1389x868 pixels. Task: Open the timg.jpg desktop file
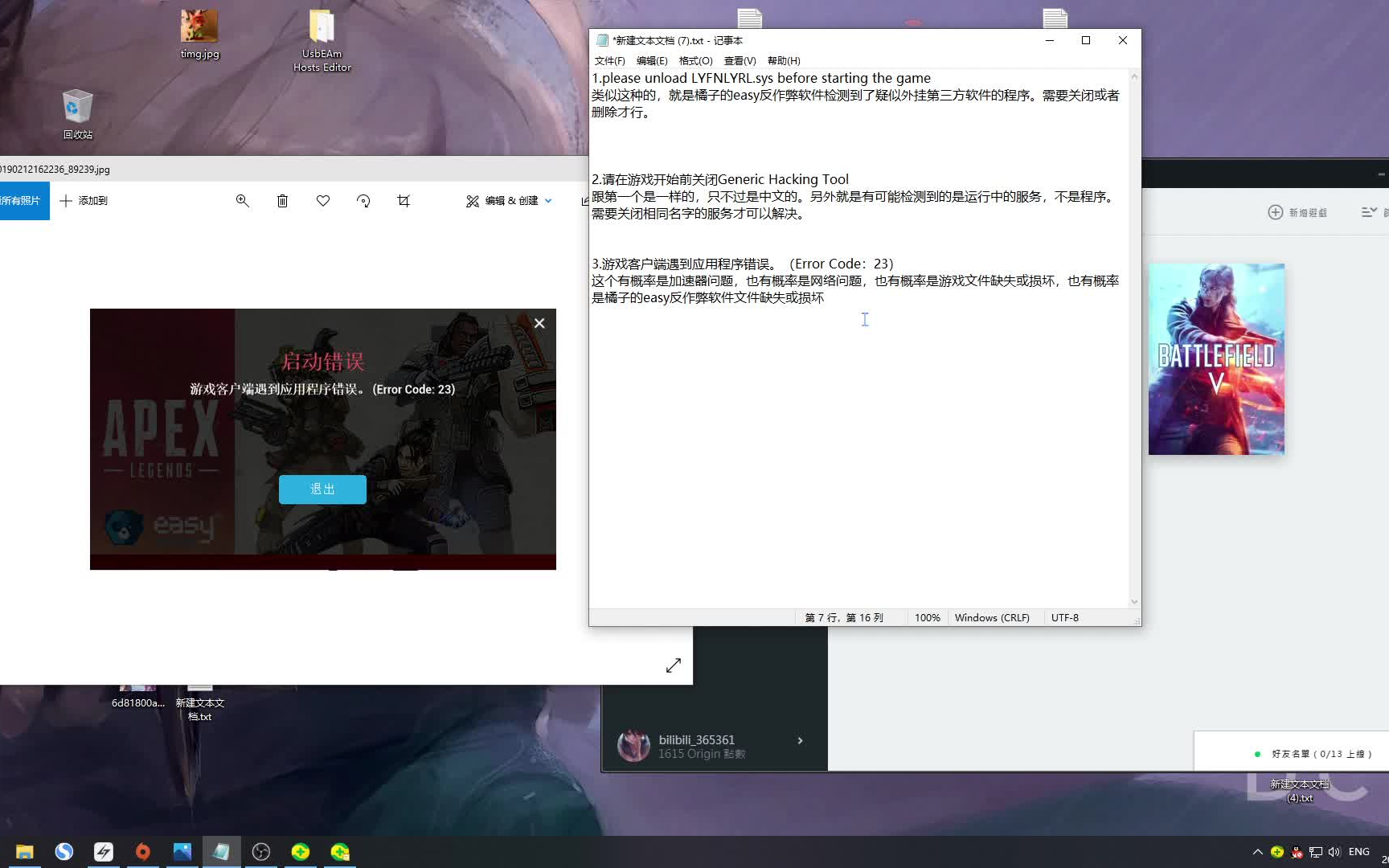pyautogui.click(x=199, y=35)
